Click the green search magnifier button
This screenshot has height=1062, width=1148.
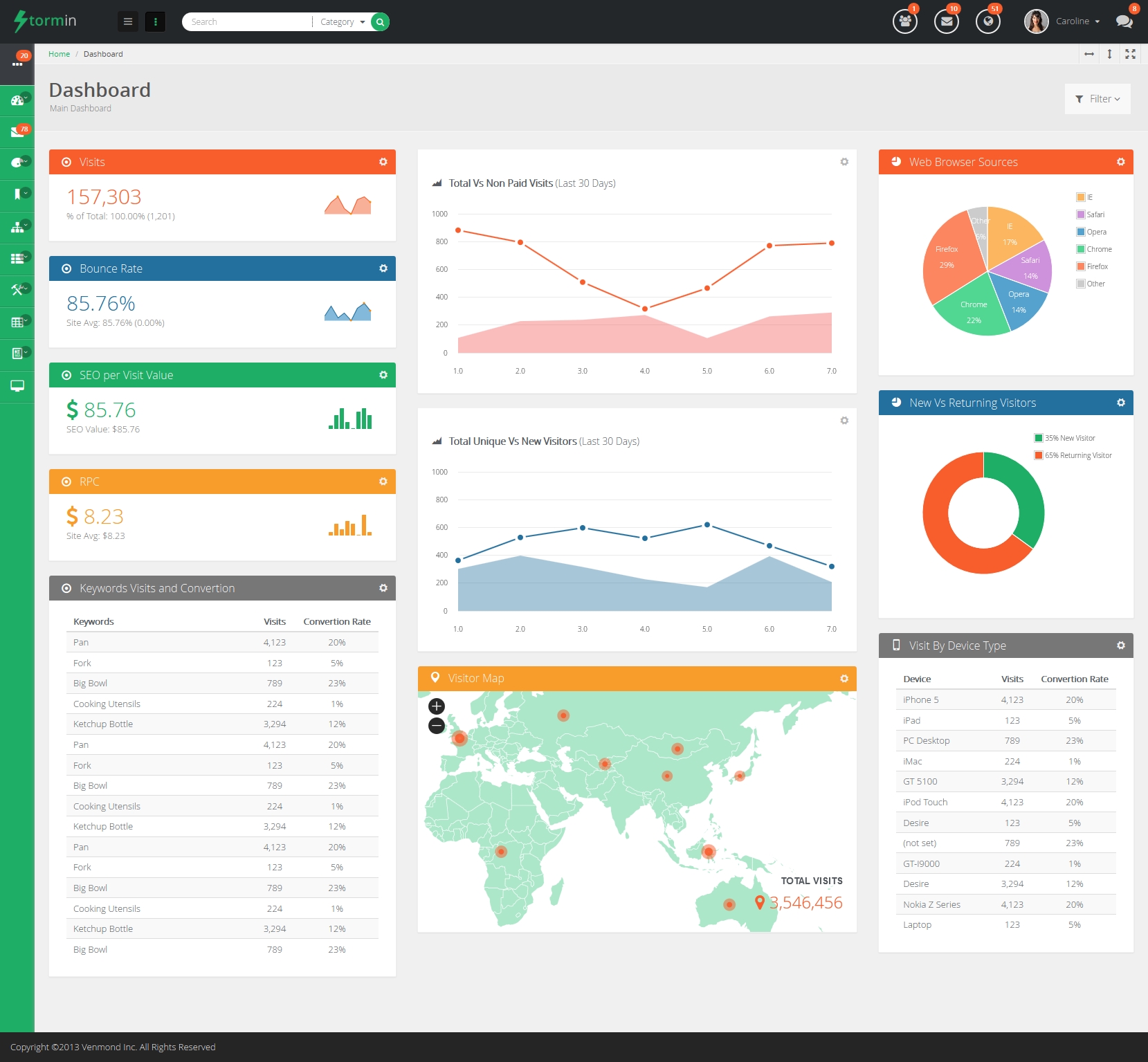pos(380,22)
